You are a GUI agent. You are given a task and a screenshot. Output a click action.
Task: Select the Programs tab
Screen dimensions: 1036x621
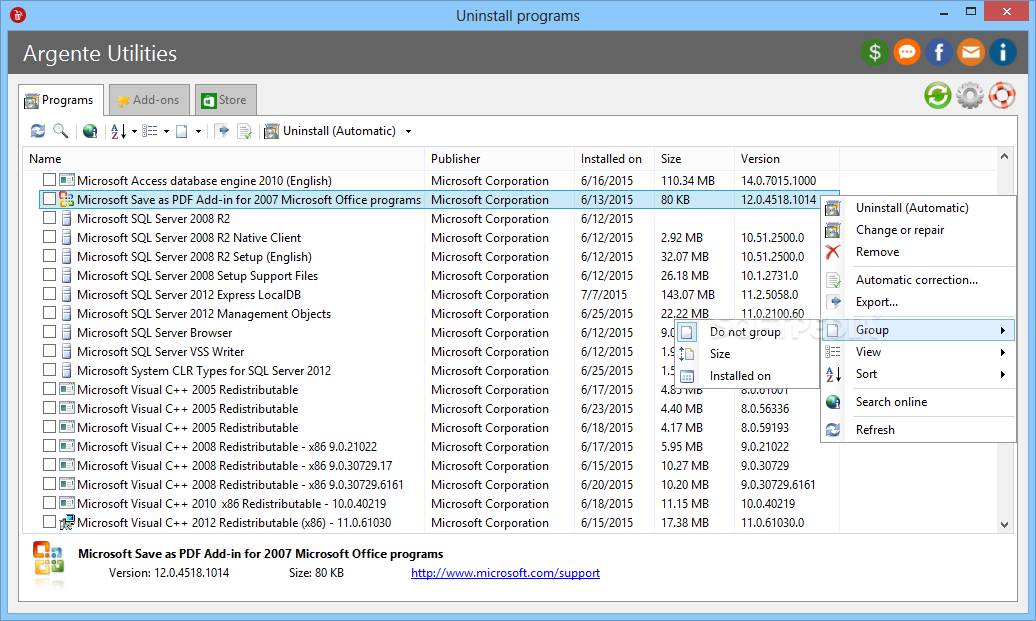tap(60, 100)
